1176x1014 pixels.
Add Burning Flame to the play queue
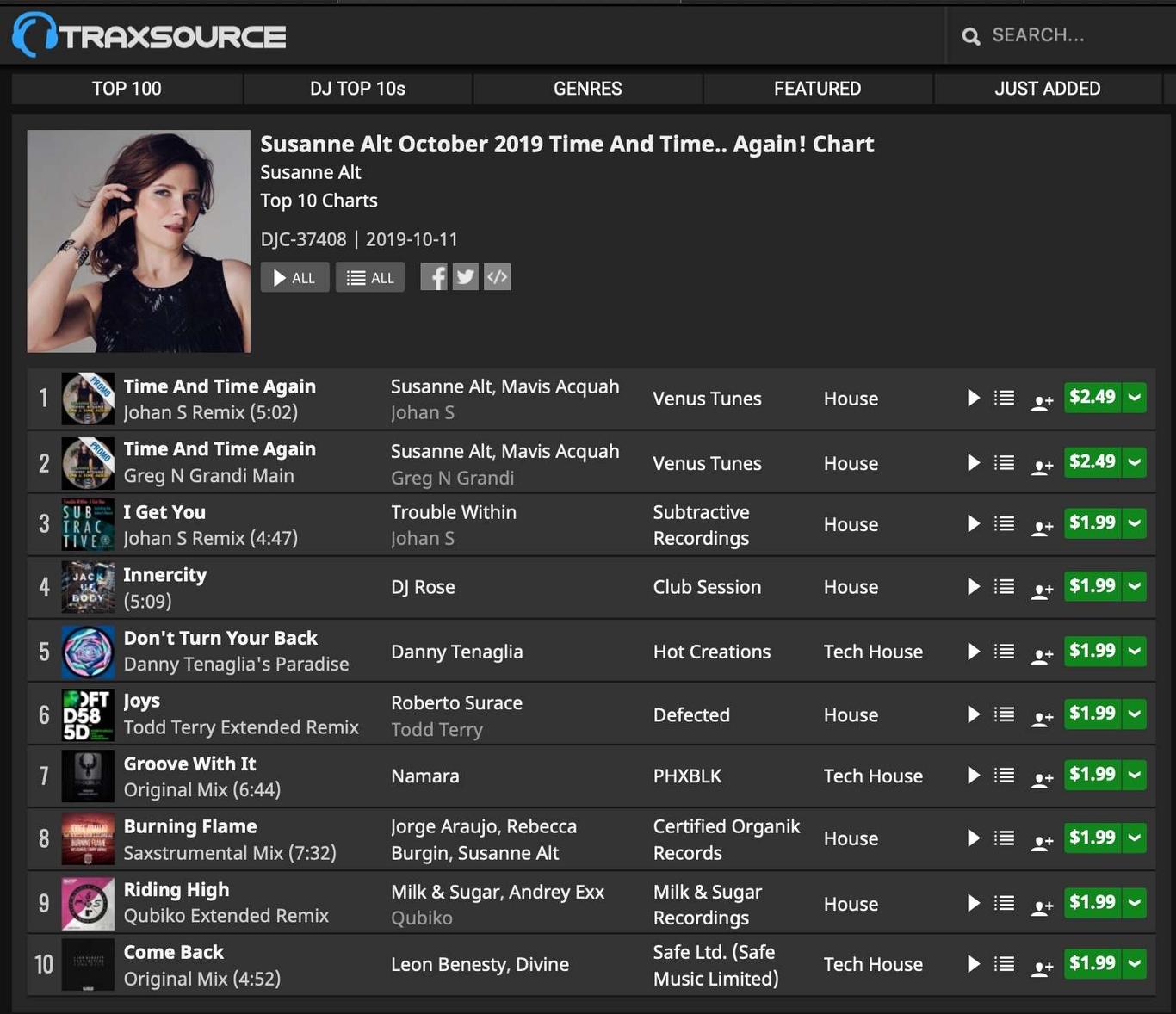click(1004, 838)
